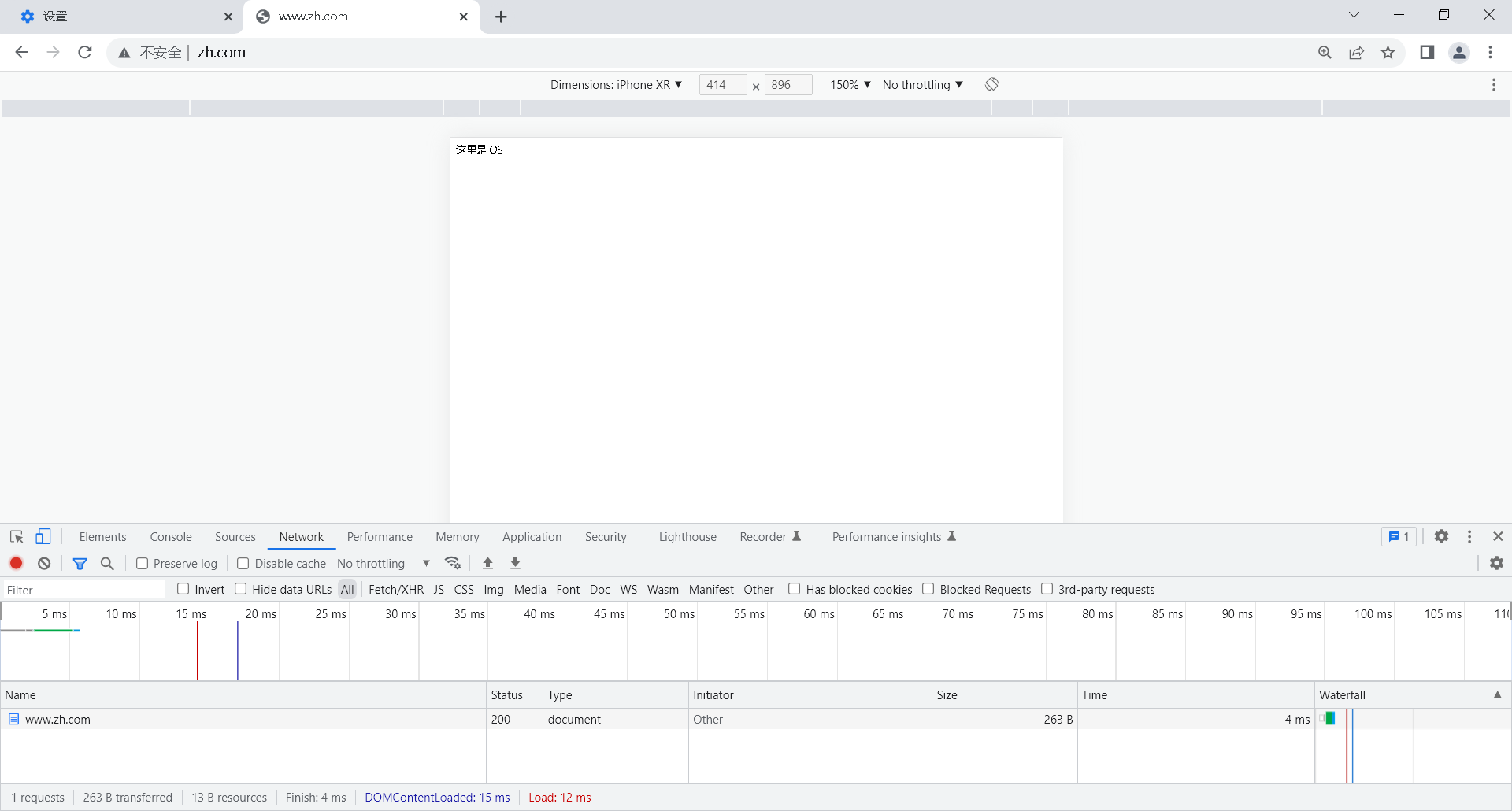
Task: Open the zoom magnifier in address bar
Action: click(1325, 53)
